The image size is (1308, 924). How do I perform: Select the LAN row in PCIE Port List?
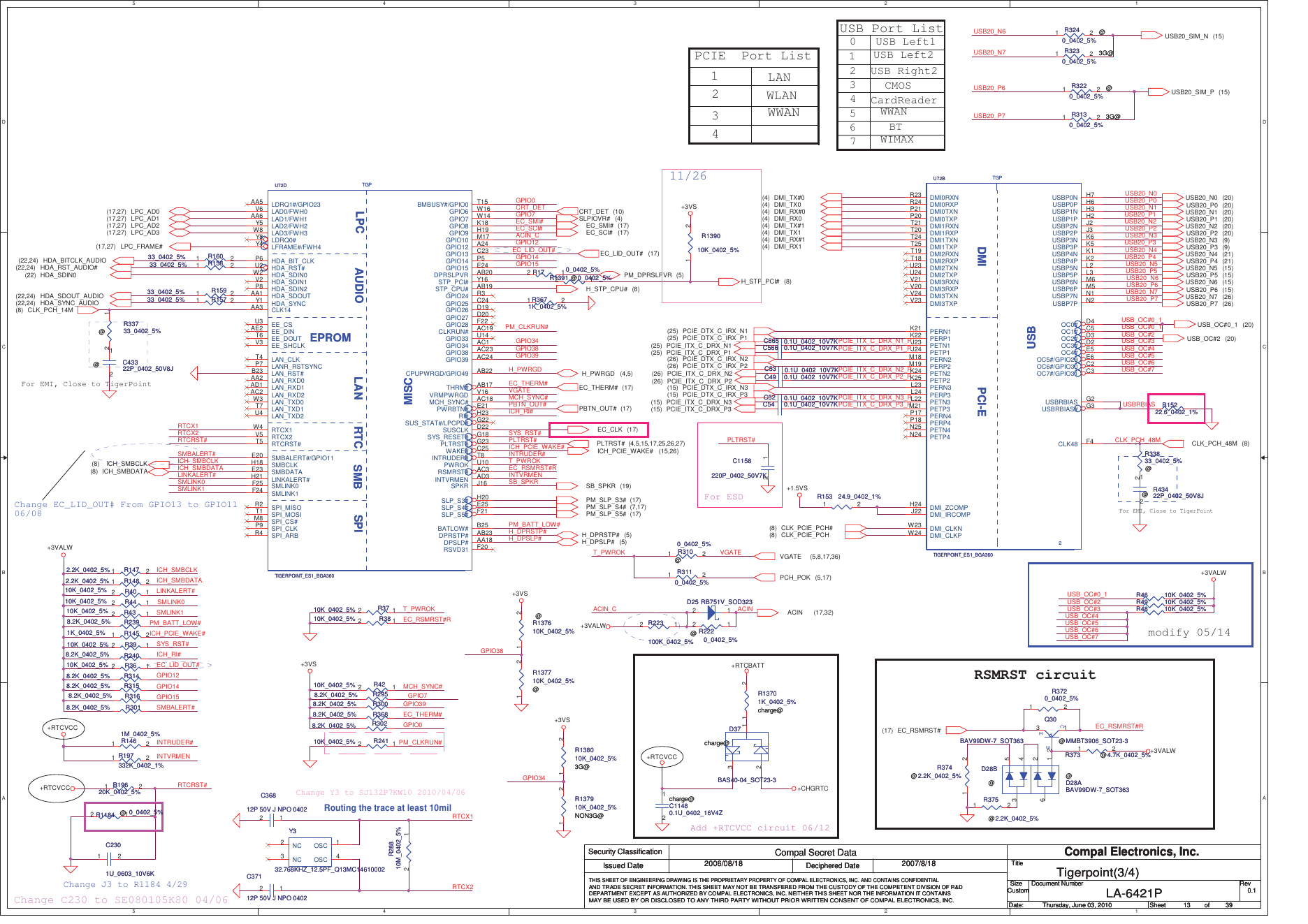(753, 77)
